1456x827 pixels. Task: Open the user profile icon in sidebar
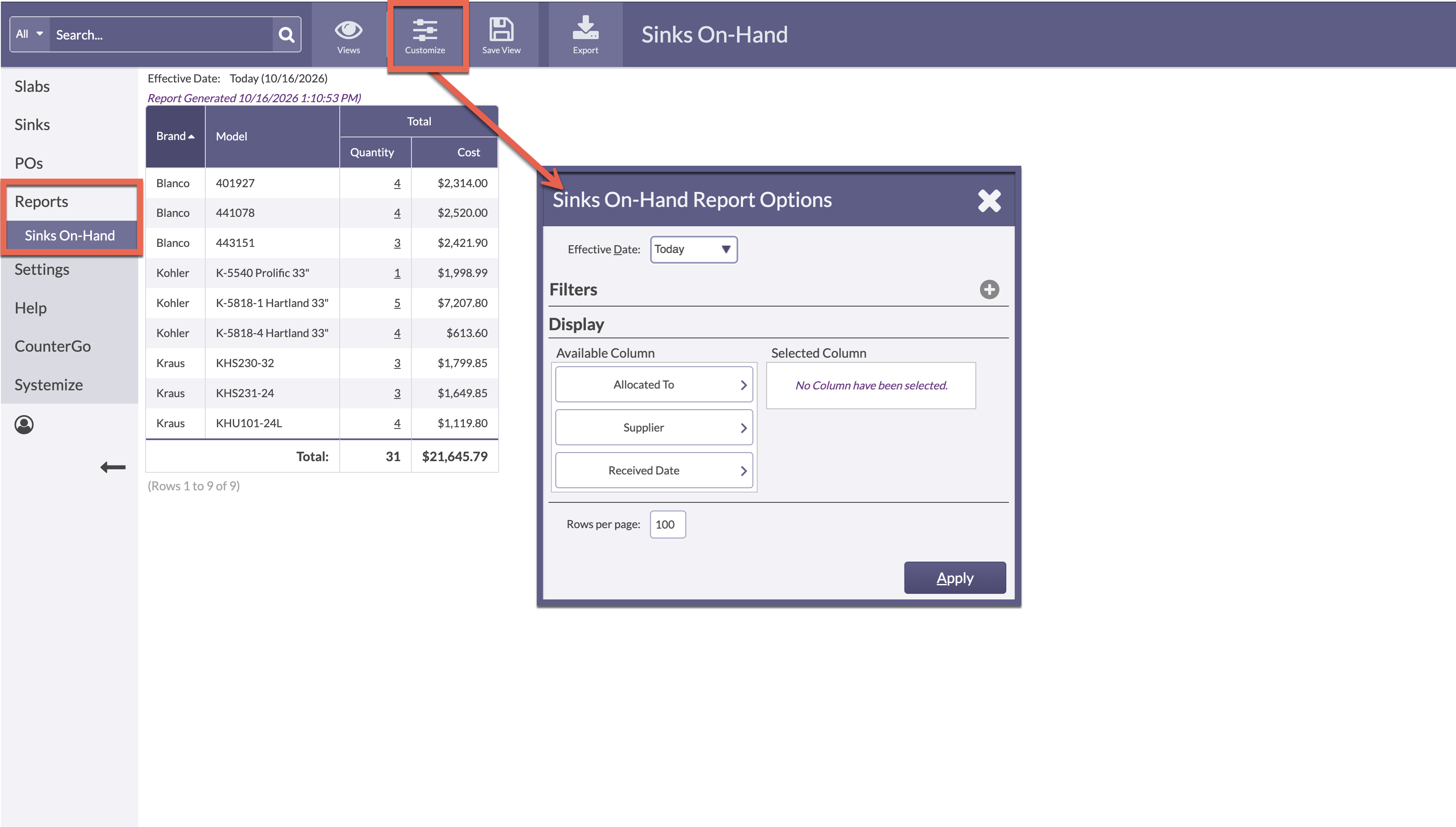24,424
